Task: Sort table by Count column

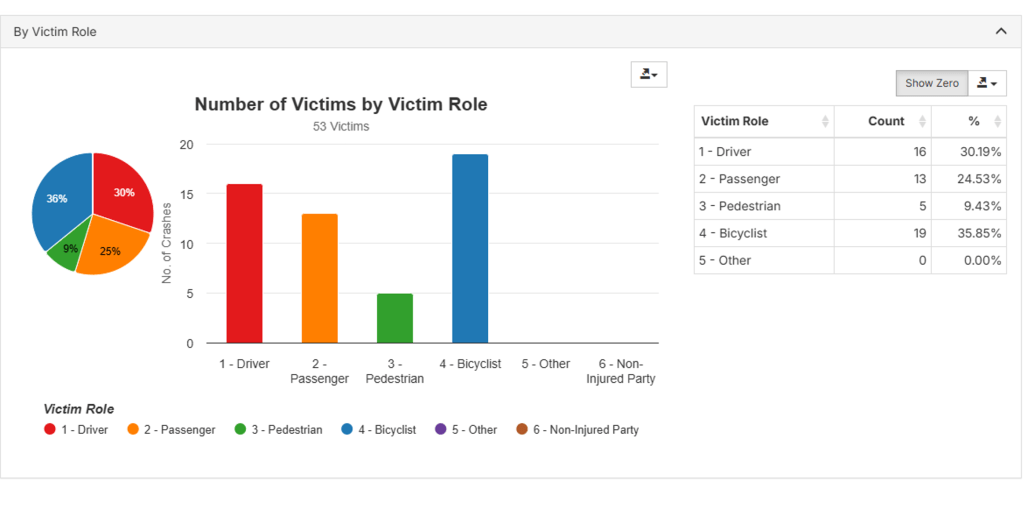Action: tap(883, 121)
